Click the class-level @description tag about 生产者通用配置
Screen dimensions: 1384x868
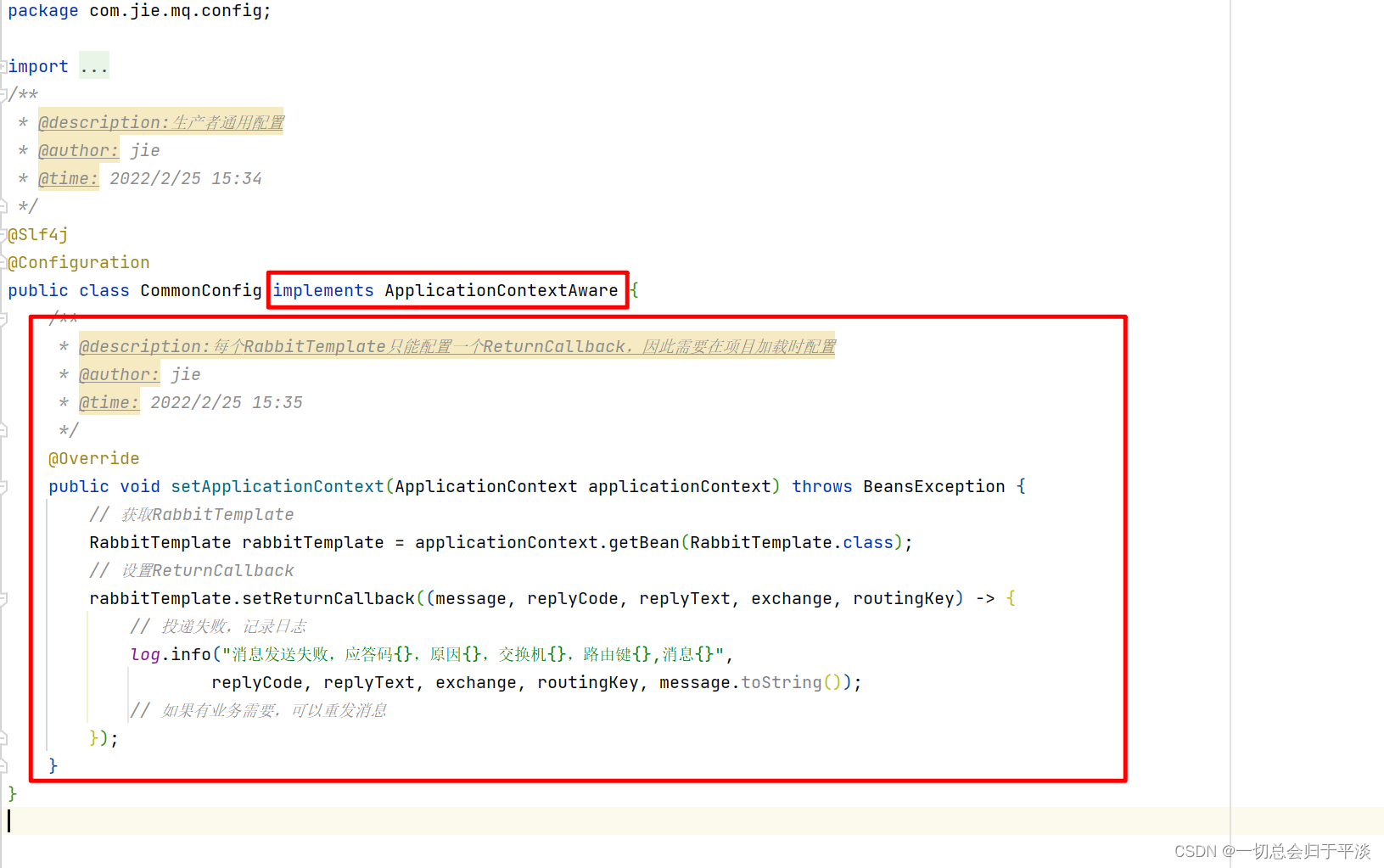161,122
